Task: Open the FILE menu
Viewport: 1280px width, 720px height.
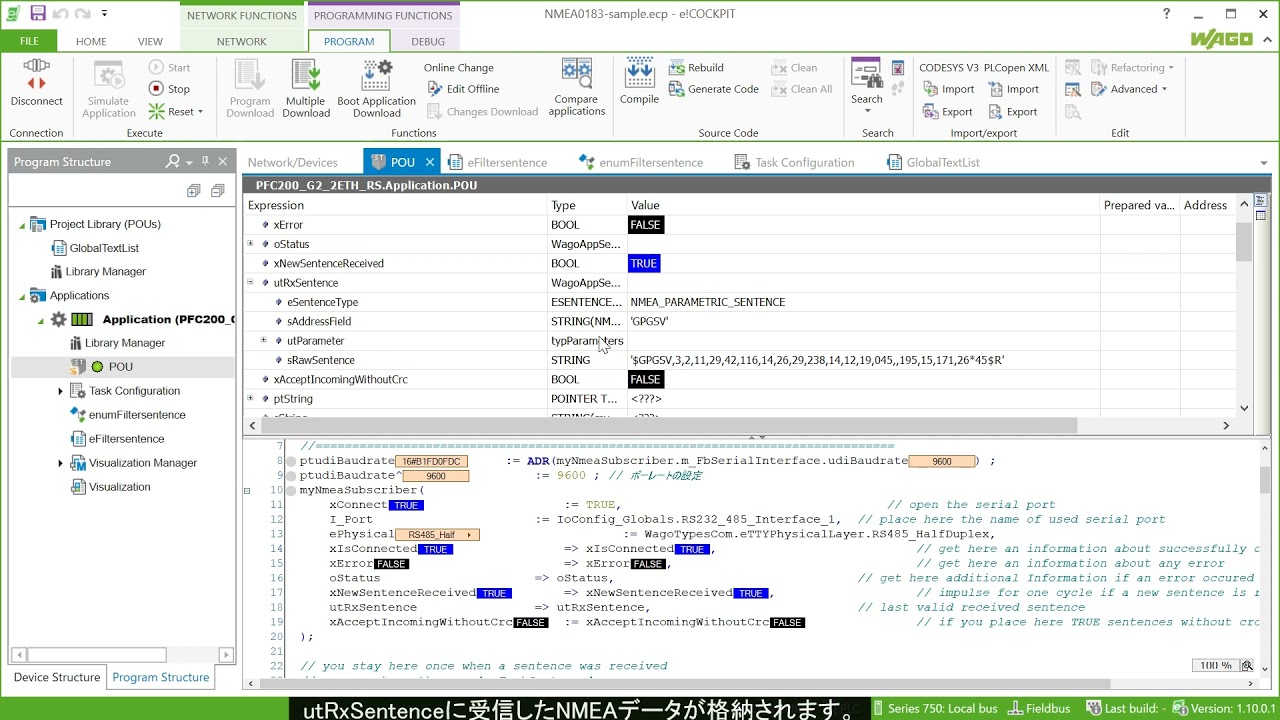Action: point(29,41)
